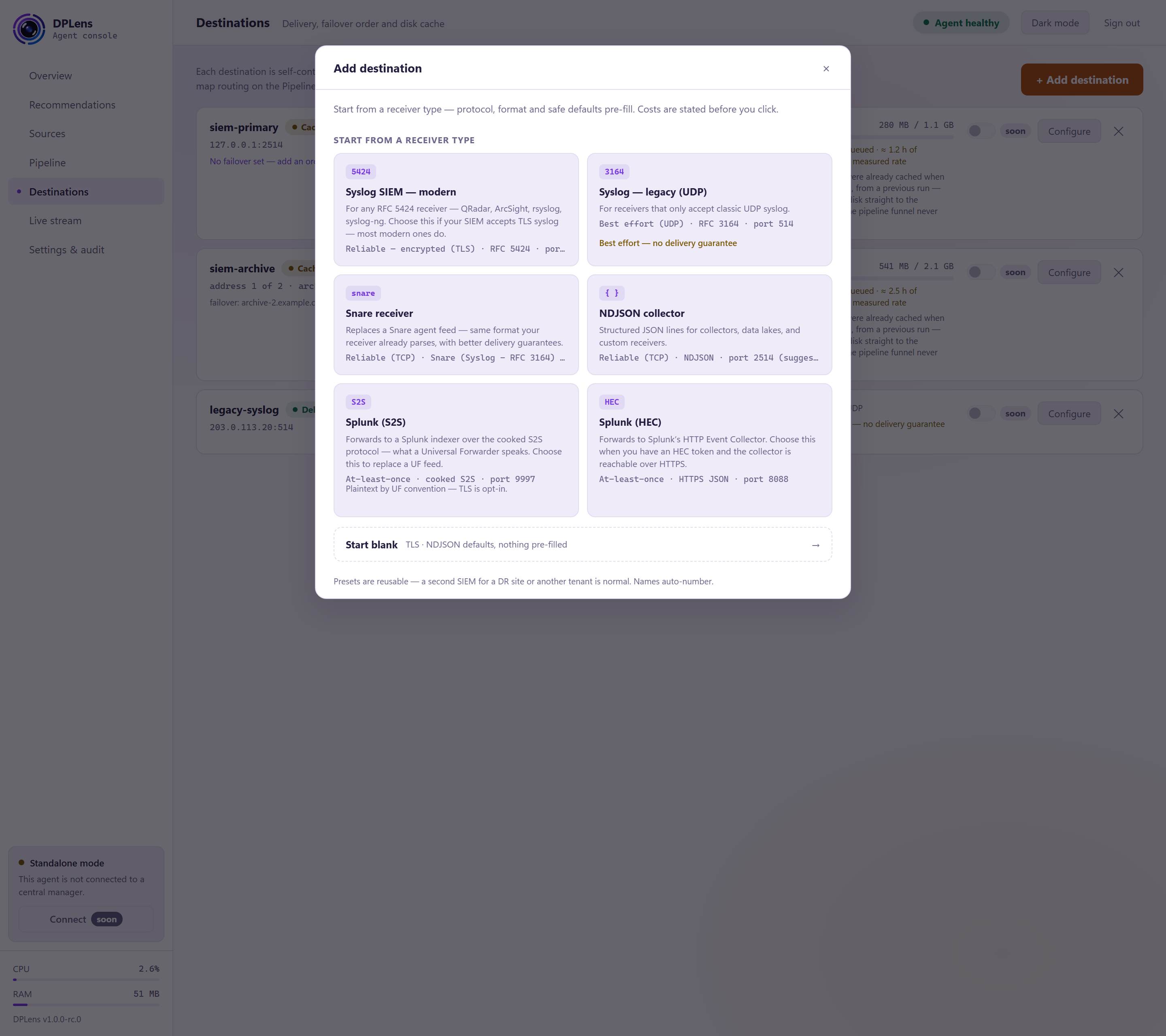Toggle the siem-archive enable switch
The image size is (1166, 1036).
(981, 272)
